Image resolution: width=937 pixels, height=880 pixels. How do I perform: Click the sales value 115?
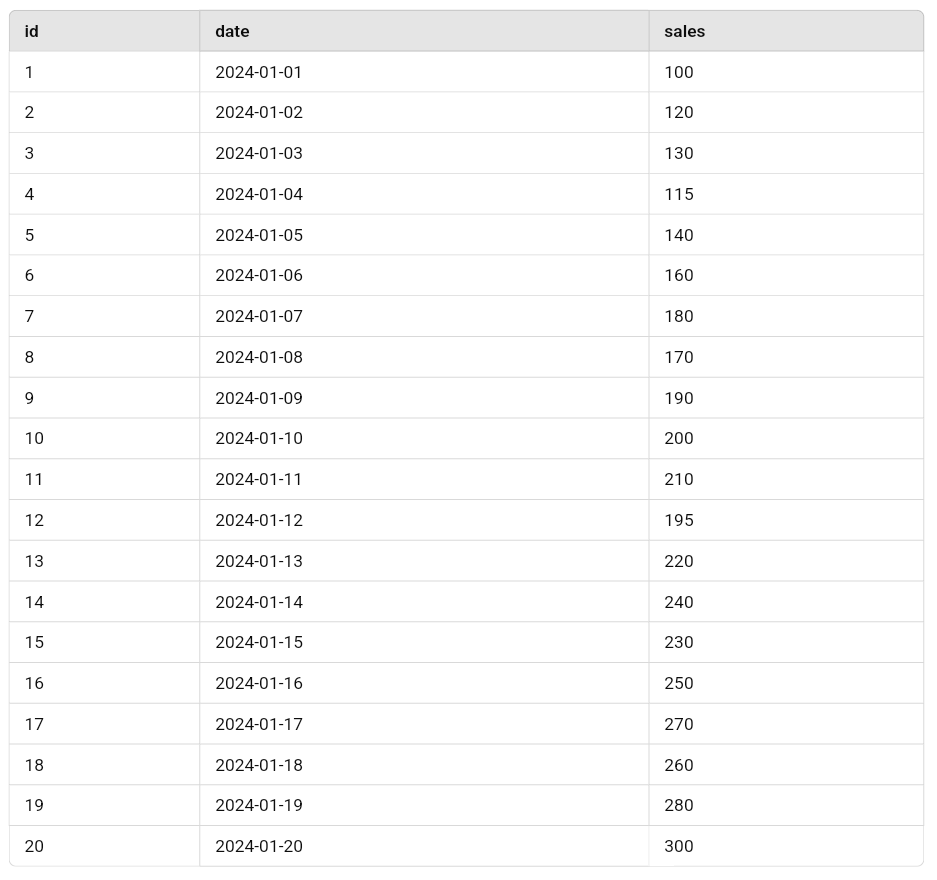678,194
